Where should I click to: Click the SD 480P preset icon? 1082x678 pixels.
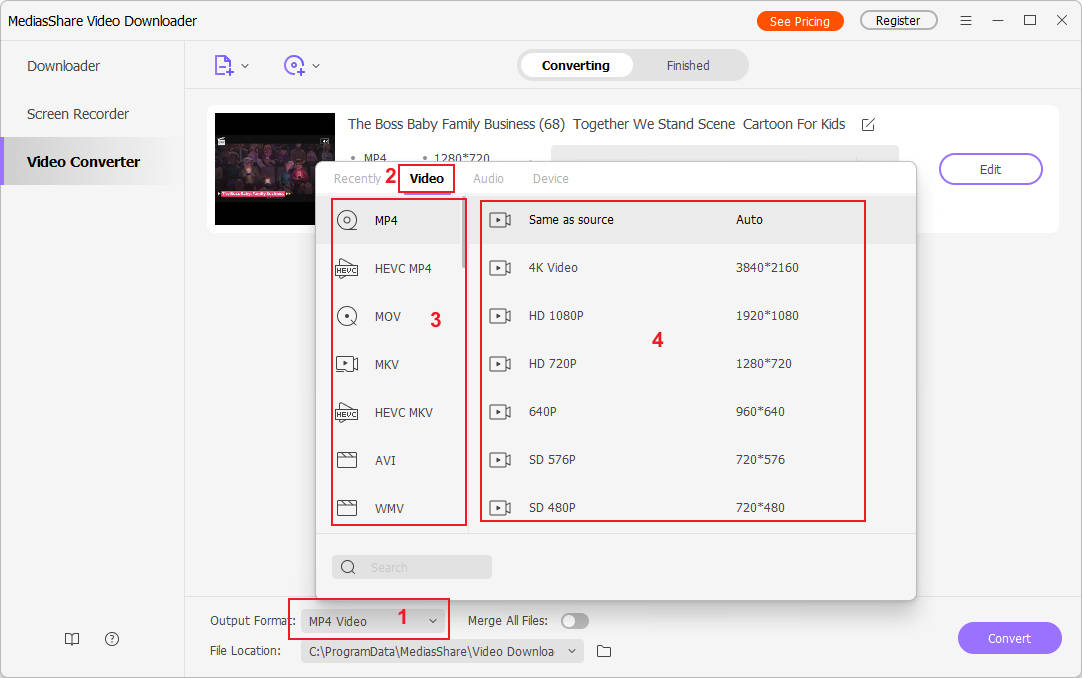pos(500,508)
